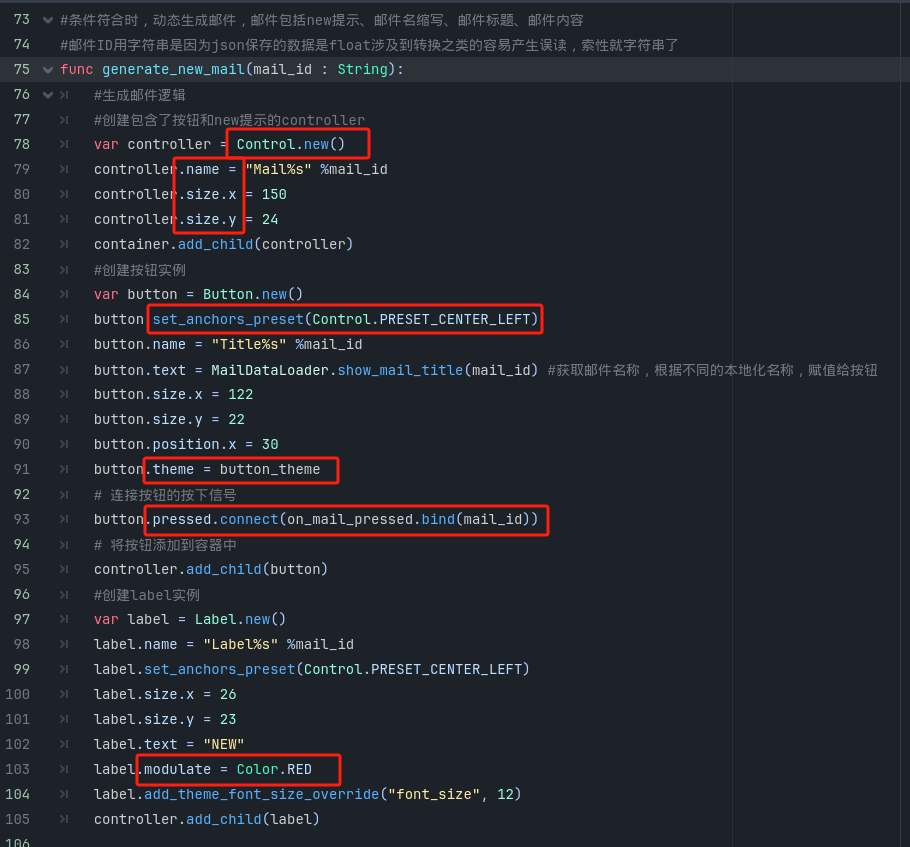Collapse the comment fold arrow on line 76

click(48, 95)
